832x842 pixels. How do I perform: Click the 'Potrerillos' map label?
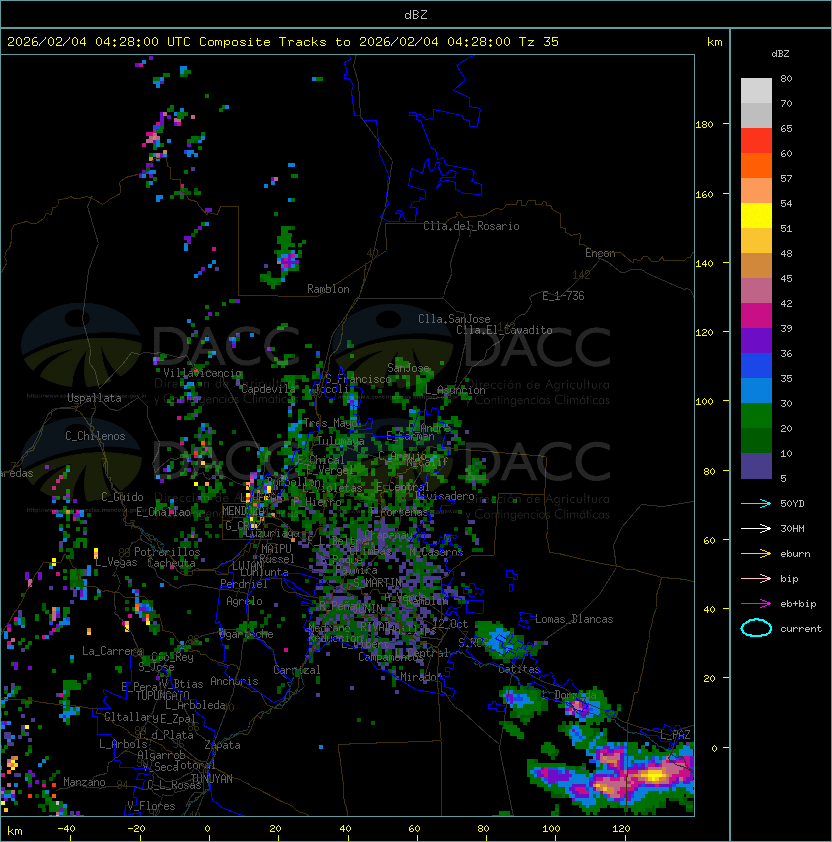[167, 552]
